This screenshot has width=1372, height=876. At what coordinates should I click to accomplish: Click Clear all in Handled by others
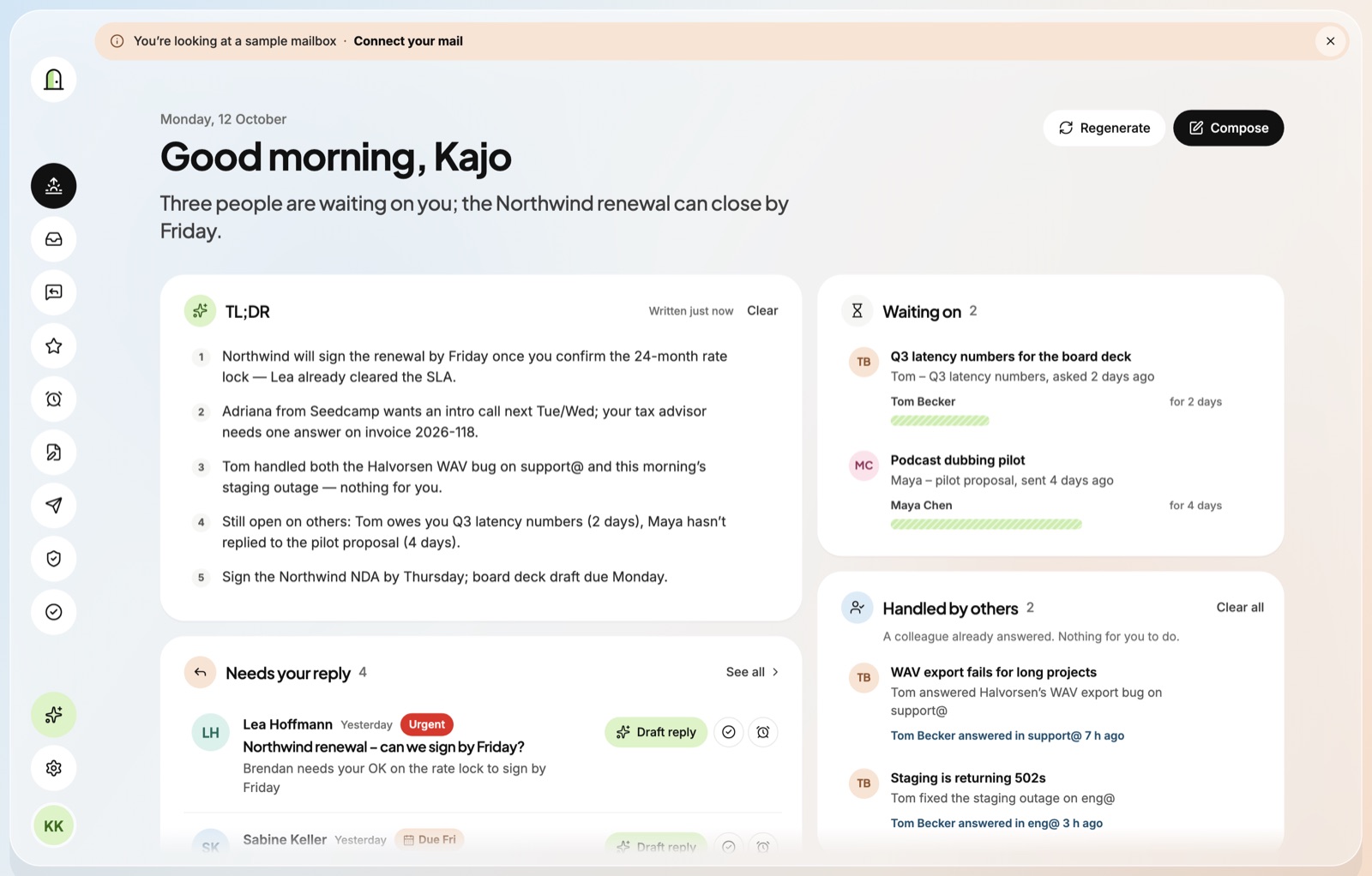(x=1240, y=607)
